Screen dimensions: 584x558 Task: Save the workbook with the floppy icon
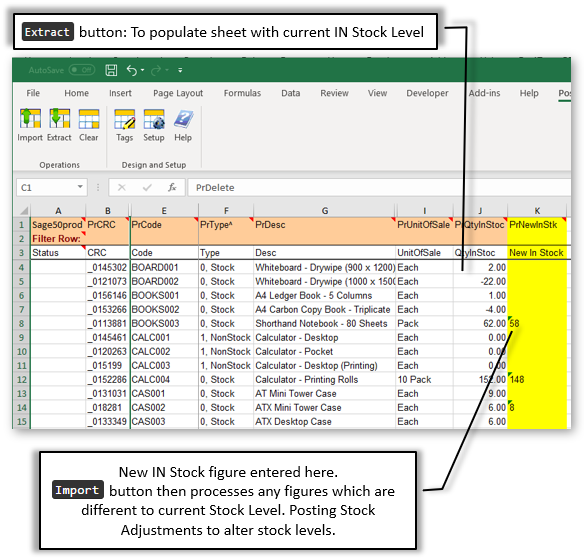(x=111, y=70)
